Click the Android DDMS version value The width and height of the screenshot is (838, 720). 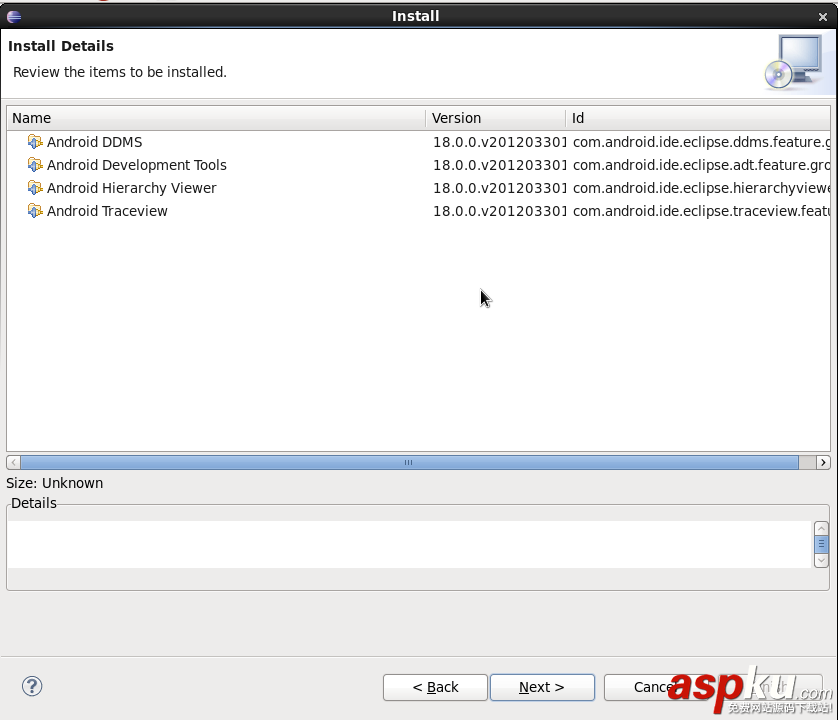(499, 142)
